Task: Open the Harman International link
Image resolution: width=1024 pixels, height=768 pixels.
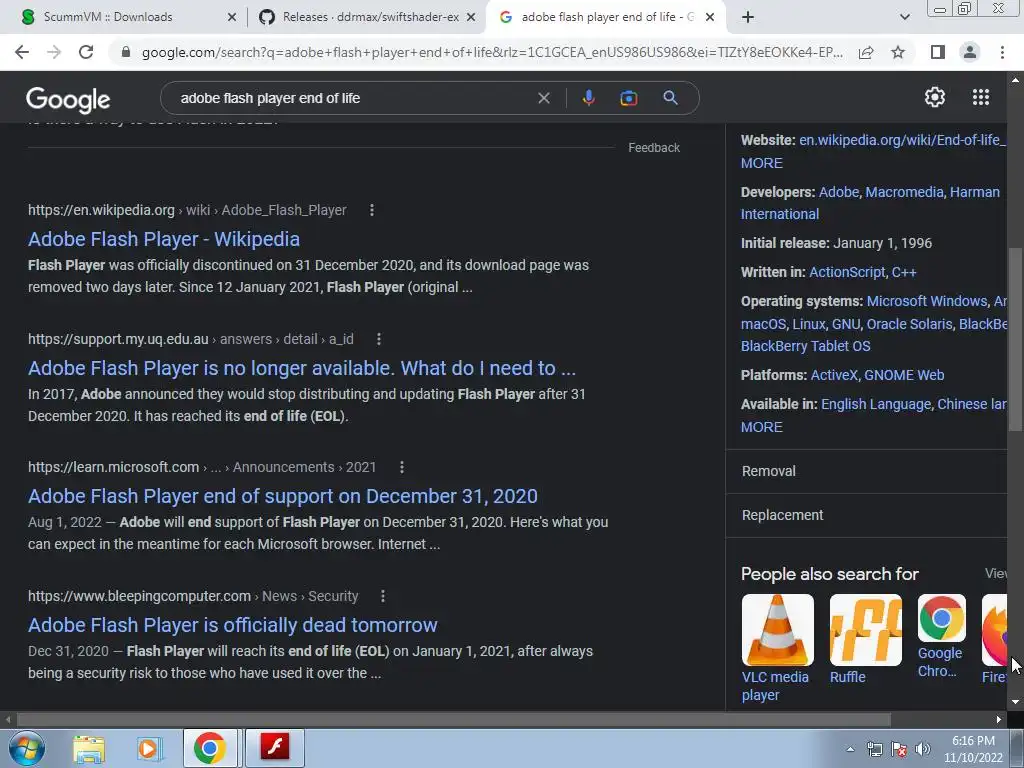Action: (x=870, y=203)
